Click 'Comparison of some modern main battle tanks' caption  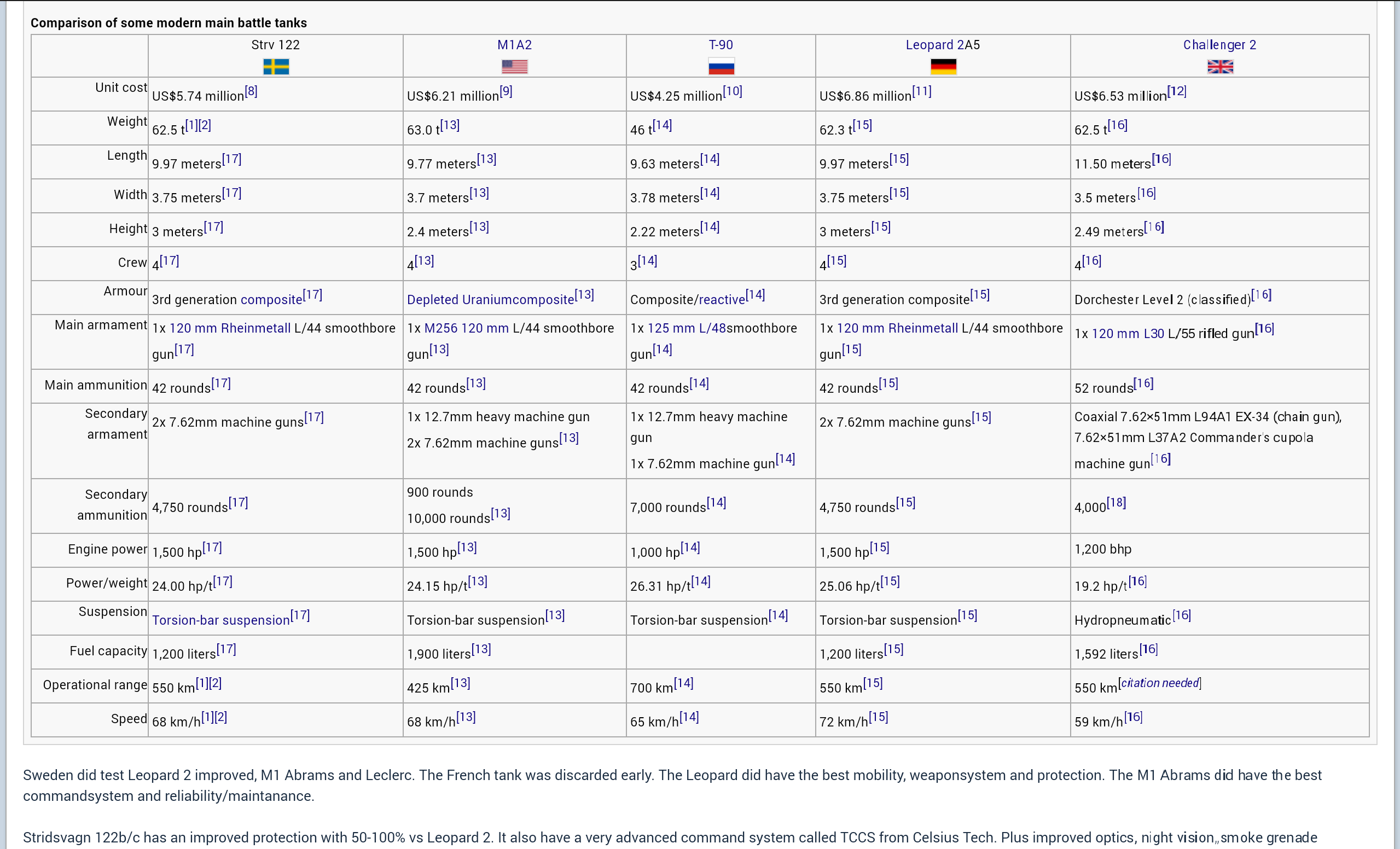click(169, 23)
